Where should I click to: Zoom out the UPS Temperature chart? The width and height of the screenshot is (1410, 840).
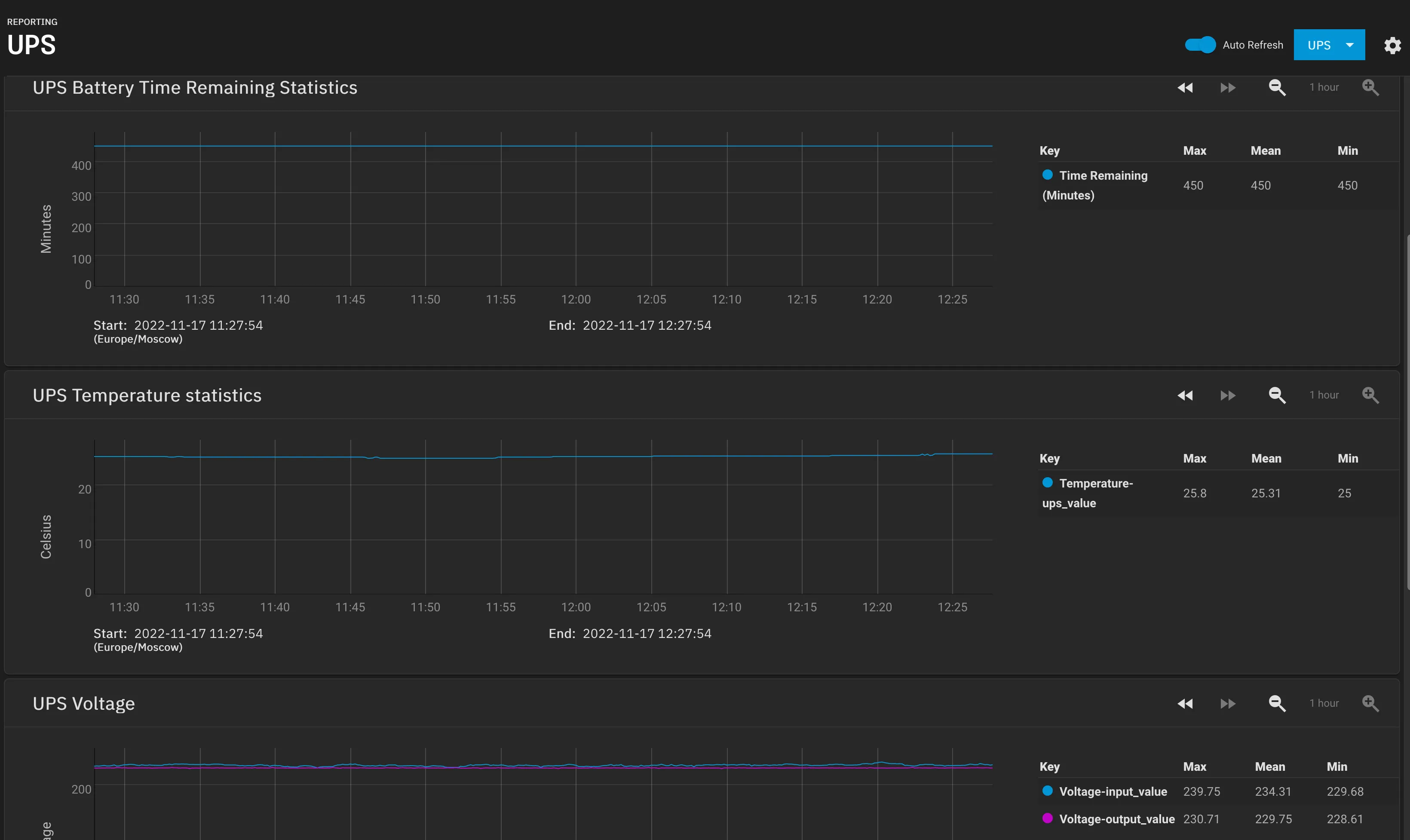click(1277, 395)
